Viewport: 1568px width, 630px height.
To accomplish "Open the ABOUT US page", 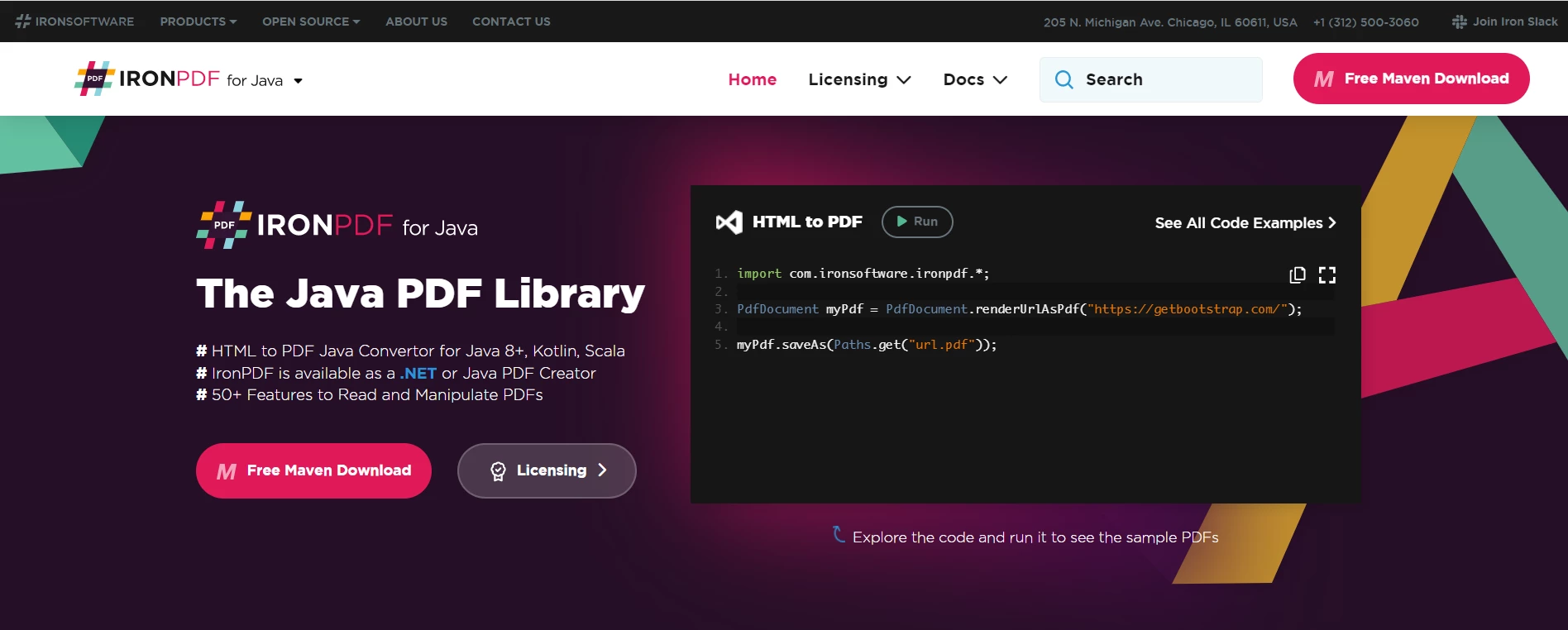I will (416, 21).
